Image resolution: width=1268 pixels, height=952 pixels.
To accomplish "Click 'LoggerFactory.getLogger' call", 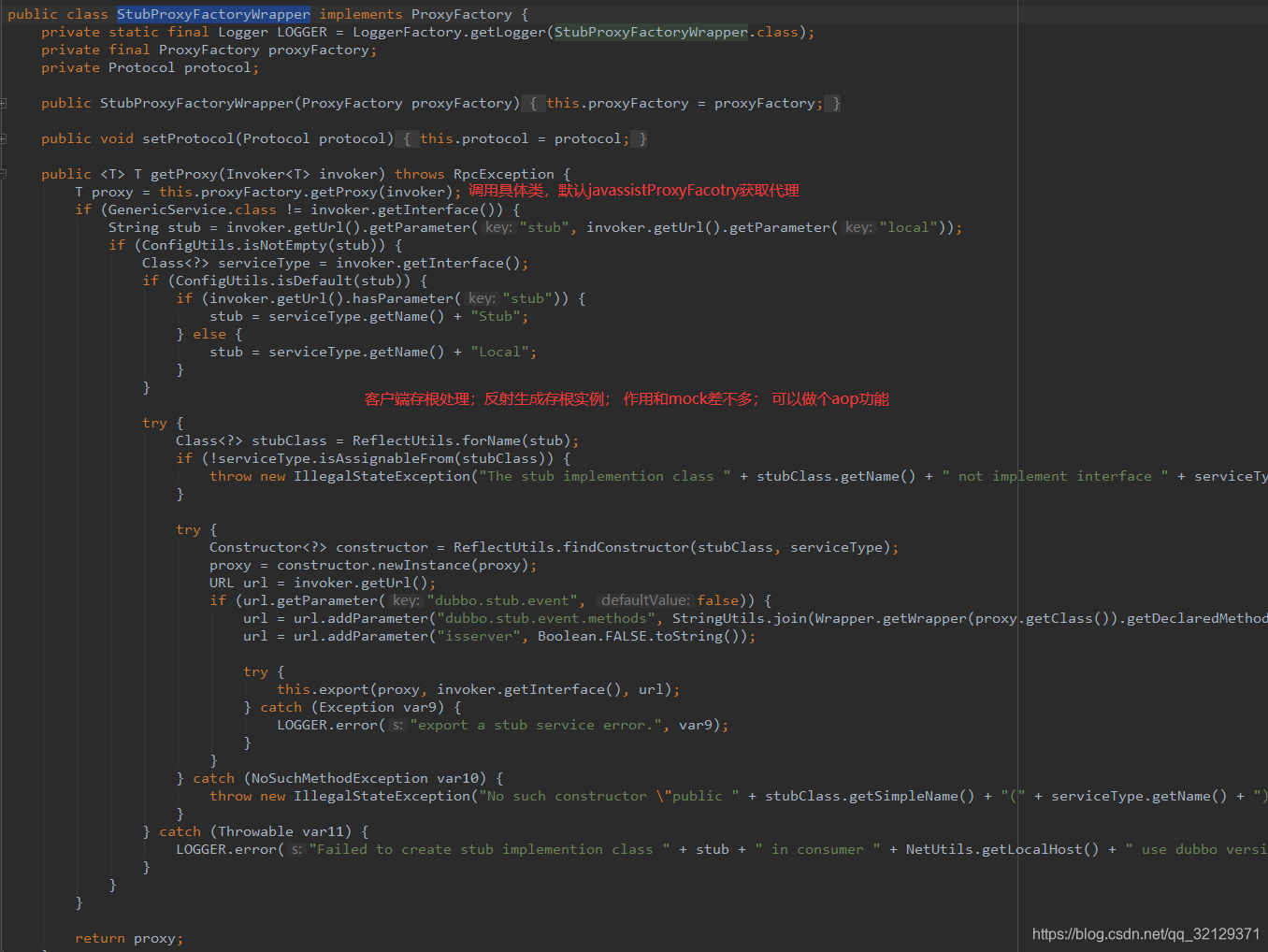I will 449,32.
